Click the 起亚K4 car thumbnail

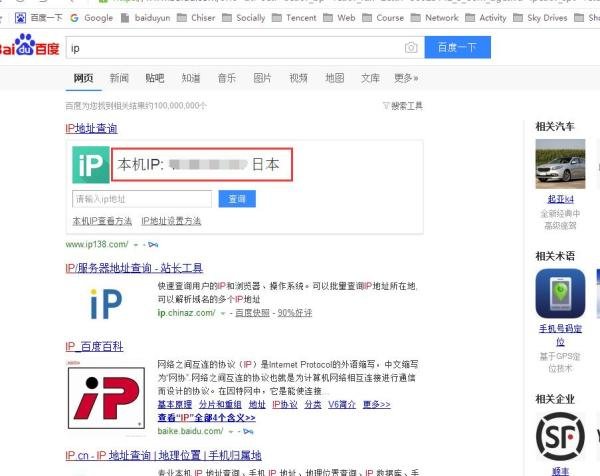coord(560,164)
